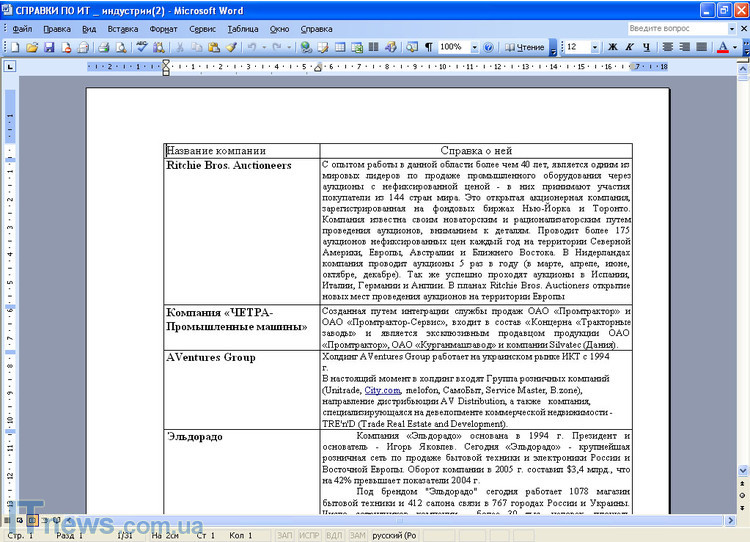Undo the last action
750x542 pixels.
pyautogui.click(x=252, y=47)
